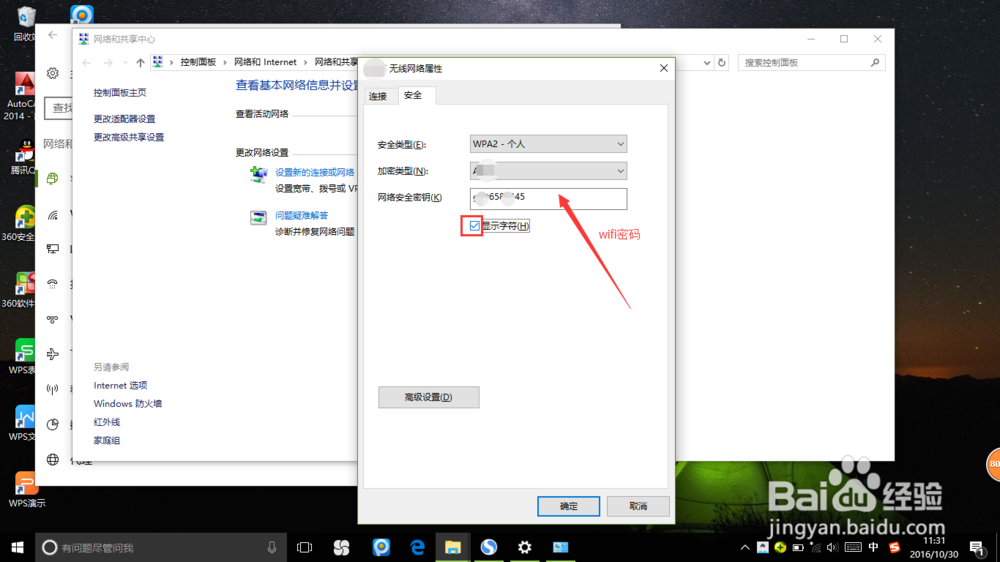1000x562 pixels.
Task: Toggle the 显示字符 checkbox
Action: [x=474, y=226]
